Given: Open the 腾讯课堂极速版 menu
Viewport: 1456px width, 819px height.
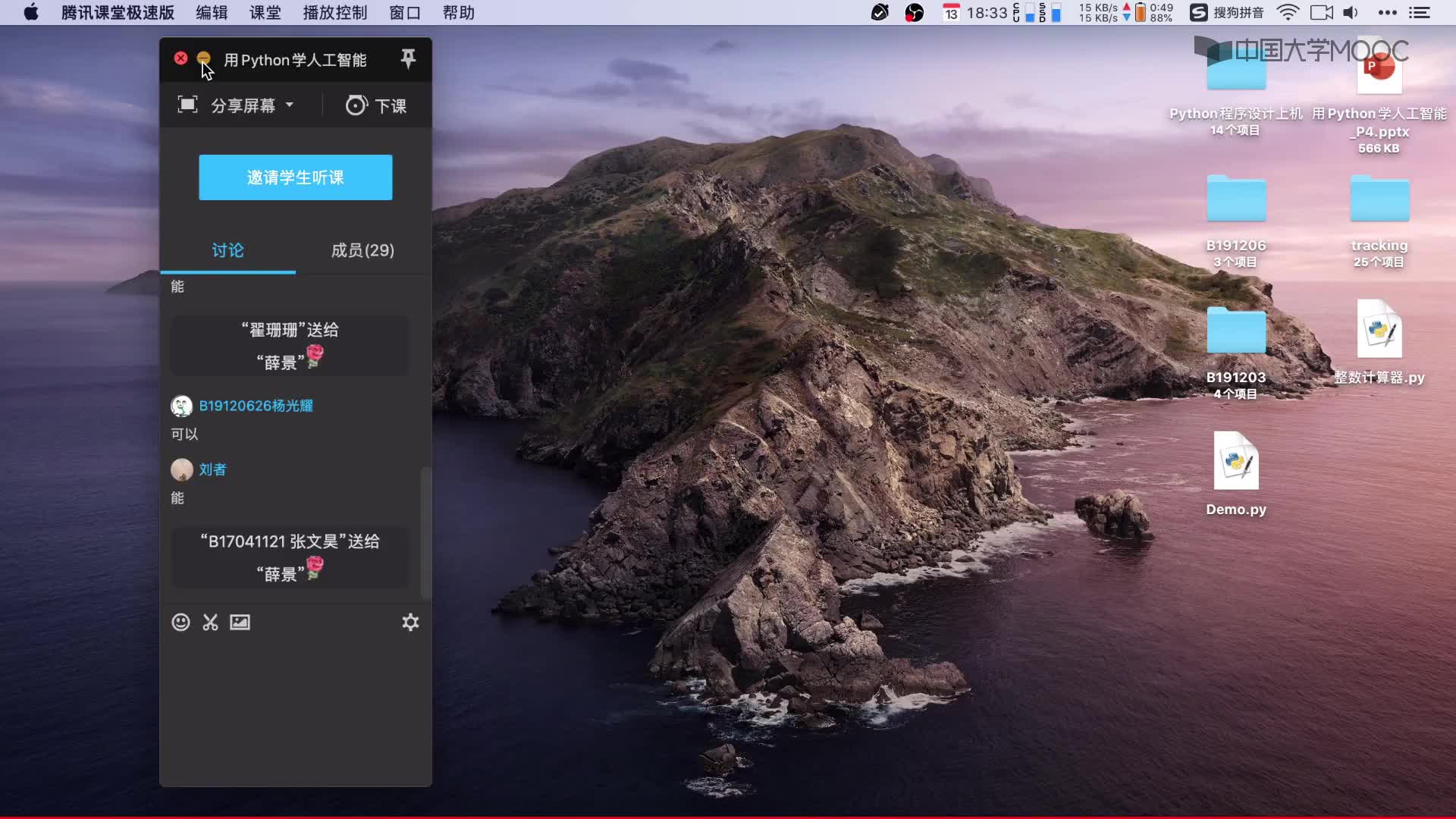Looking at the screenshot, I should 118,13.
